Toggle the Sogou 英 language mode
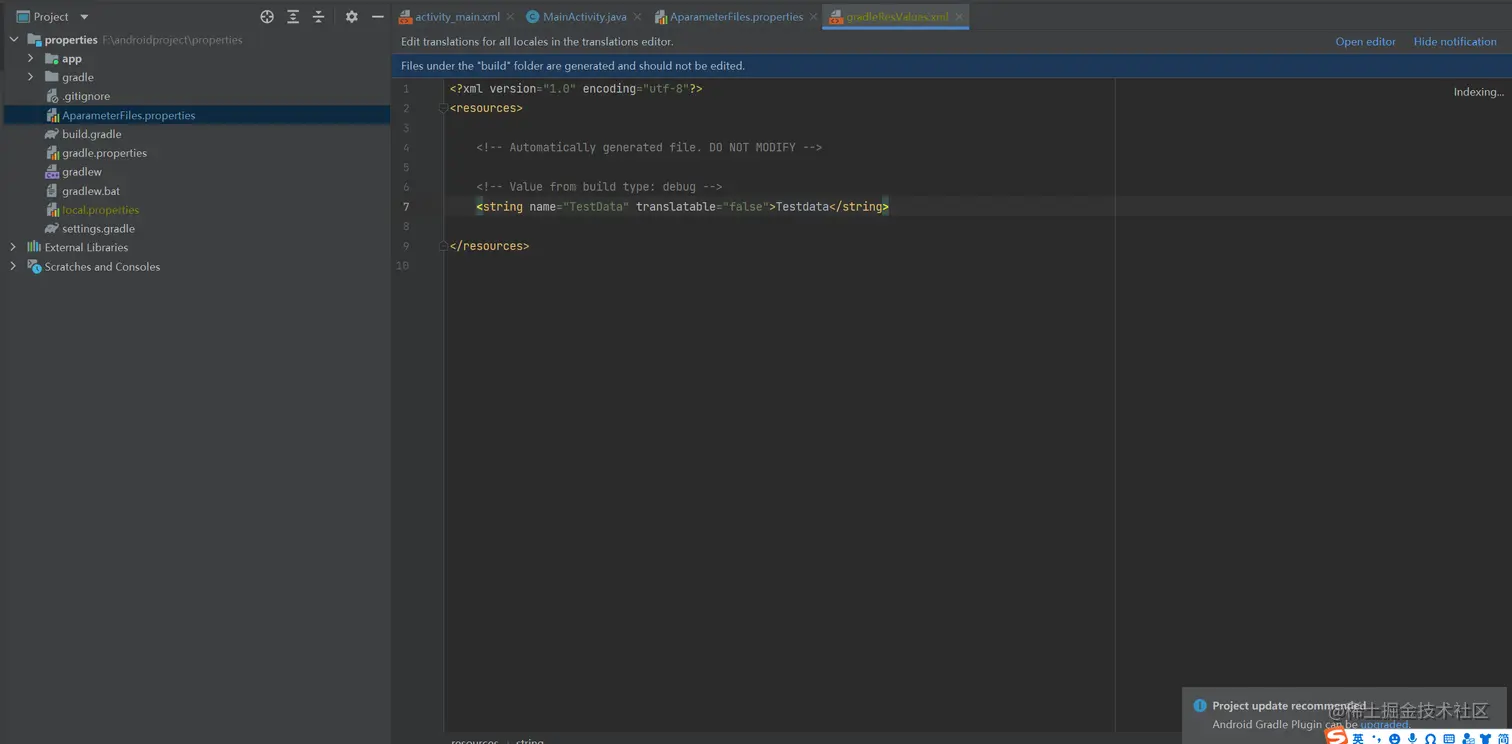The image size is (1512, 744). click(x=1358, y=739)
